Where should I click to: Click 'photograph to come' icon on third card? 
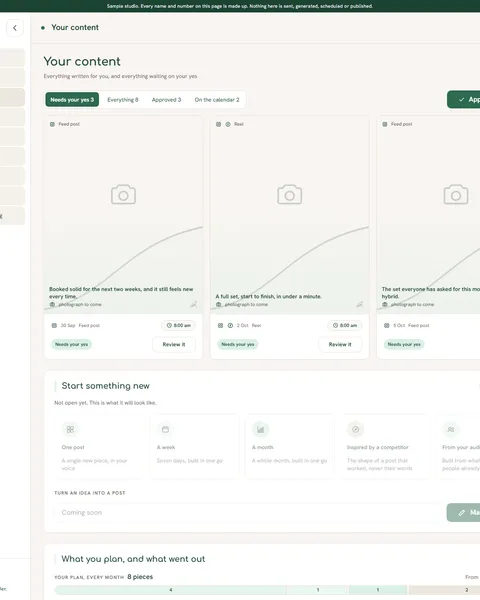click(385, 305)
